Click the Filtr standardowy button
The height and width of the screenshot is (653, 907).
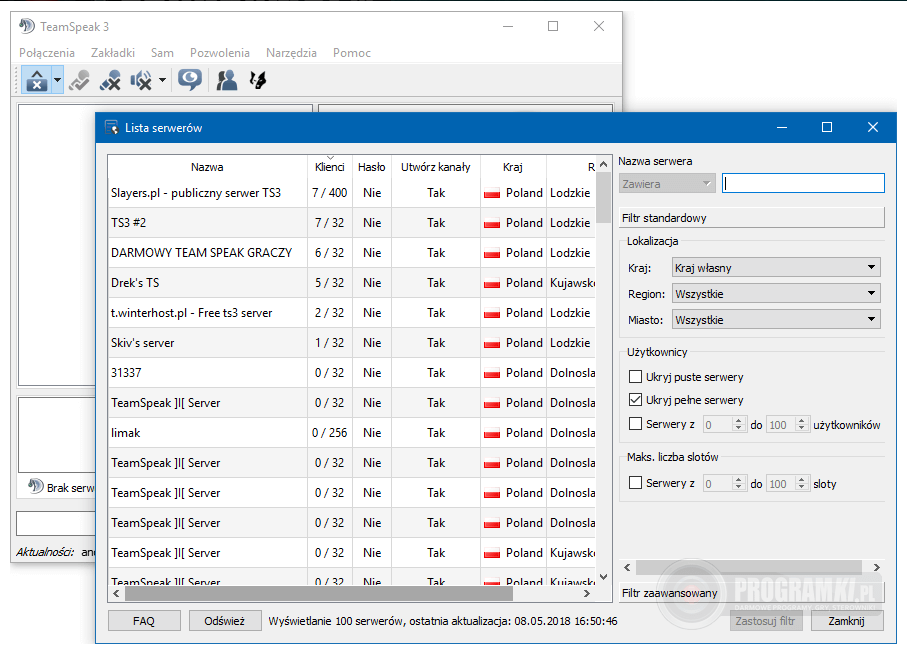coord(752,218)
